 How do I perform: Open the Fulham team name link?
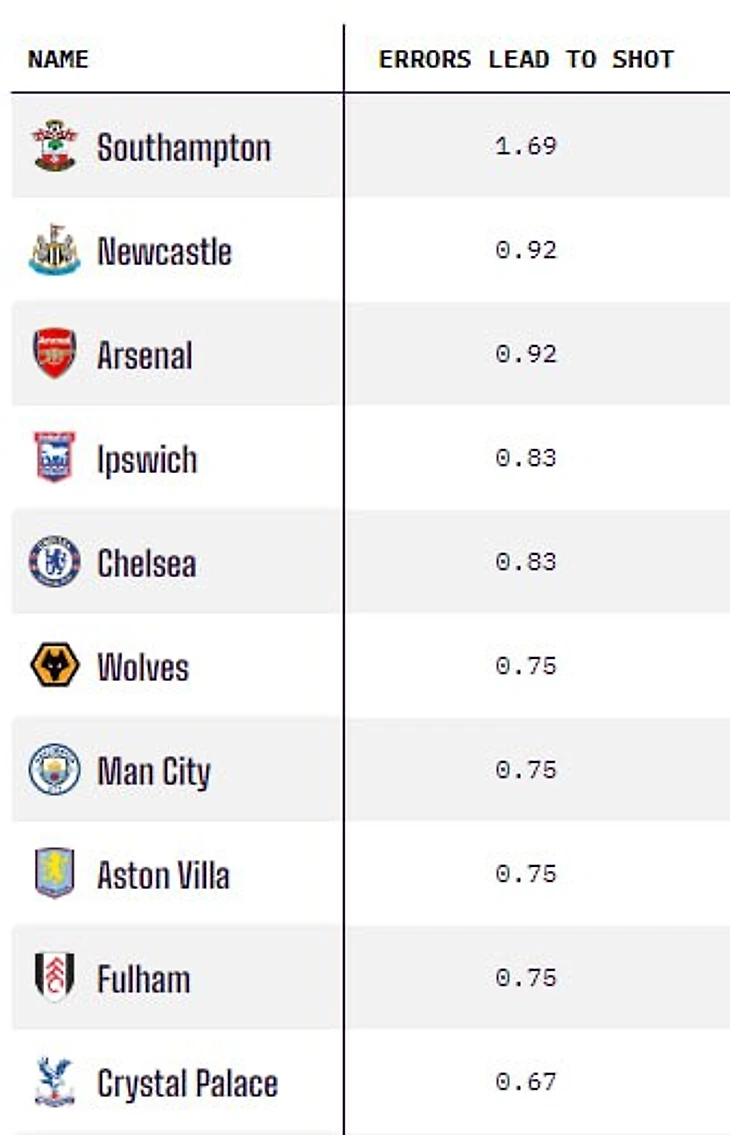point(143,980)
